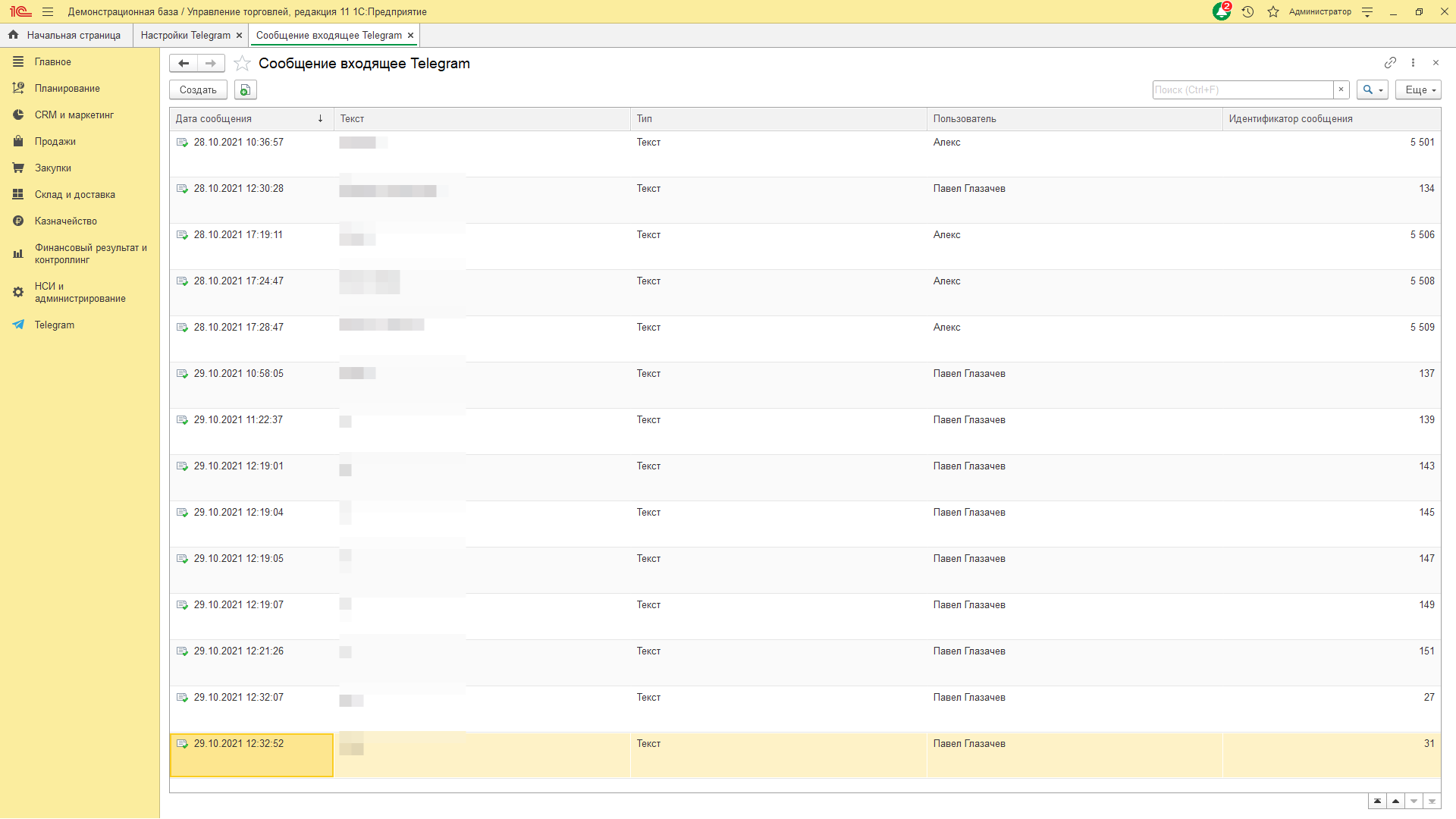
Task: Clear the search field with X
Action: click(x=1341, y=89)
